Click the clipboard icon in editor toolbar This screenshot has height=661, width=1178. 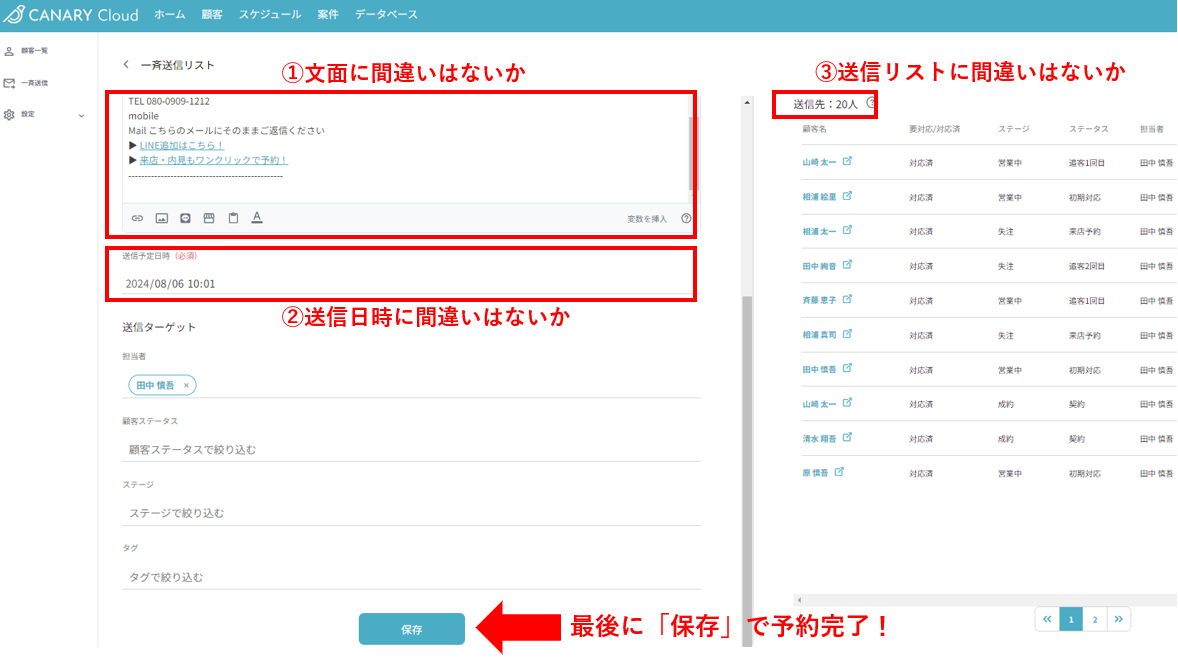point(234,218)
